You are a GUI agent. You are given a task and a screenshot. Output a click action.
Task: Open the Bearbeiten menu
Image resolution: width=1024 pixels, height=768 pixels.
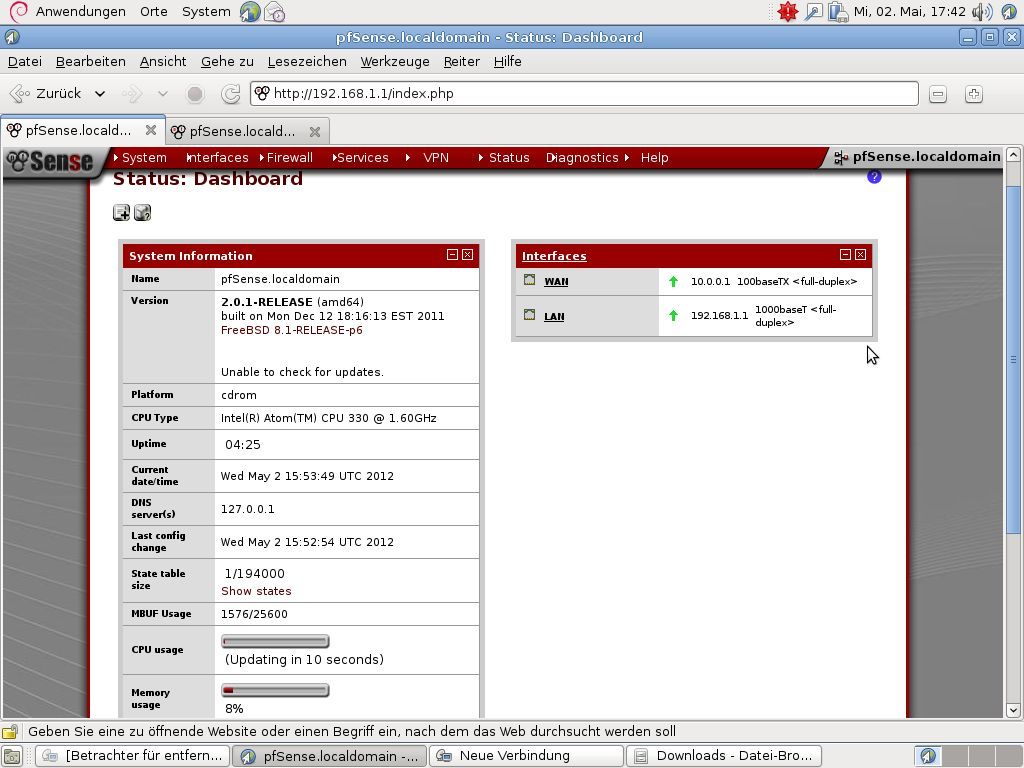coord(91,61)
